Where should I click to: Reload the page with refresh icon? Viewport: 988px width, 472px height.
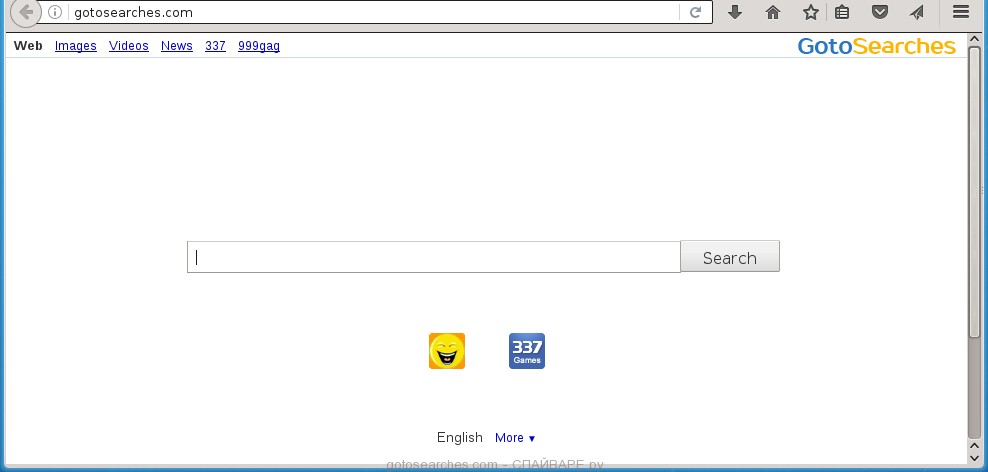tap(695, 13)
